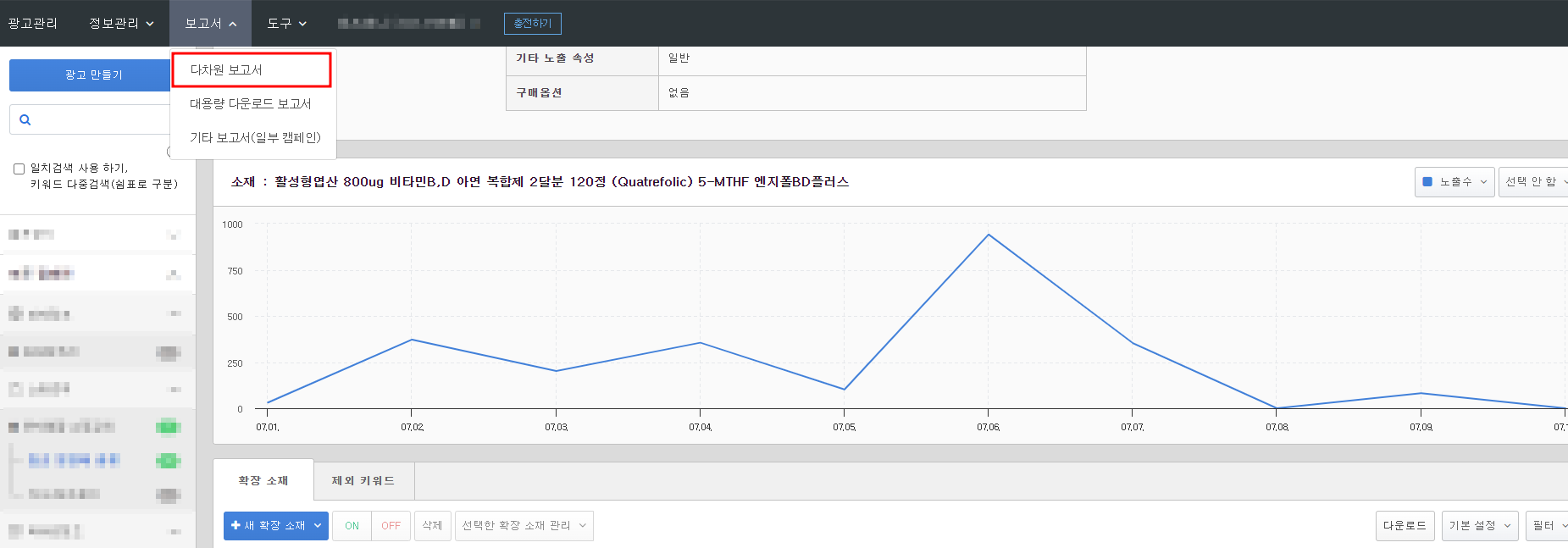Open the 도구 dropdown menu

(286, 23)
